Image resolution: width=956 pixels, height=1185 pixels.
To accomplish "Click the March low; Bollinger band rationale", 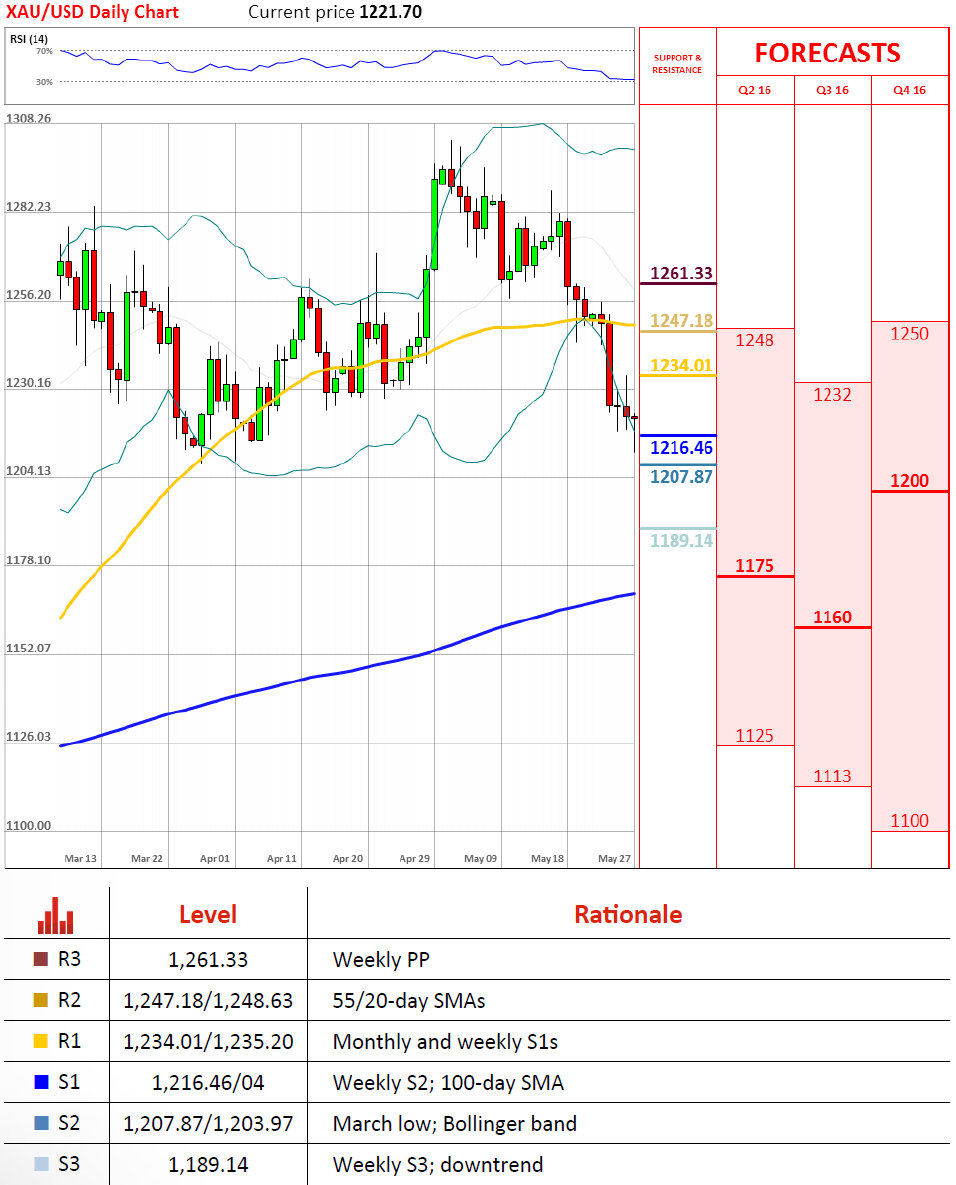I will (454, 1124).
